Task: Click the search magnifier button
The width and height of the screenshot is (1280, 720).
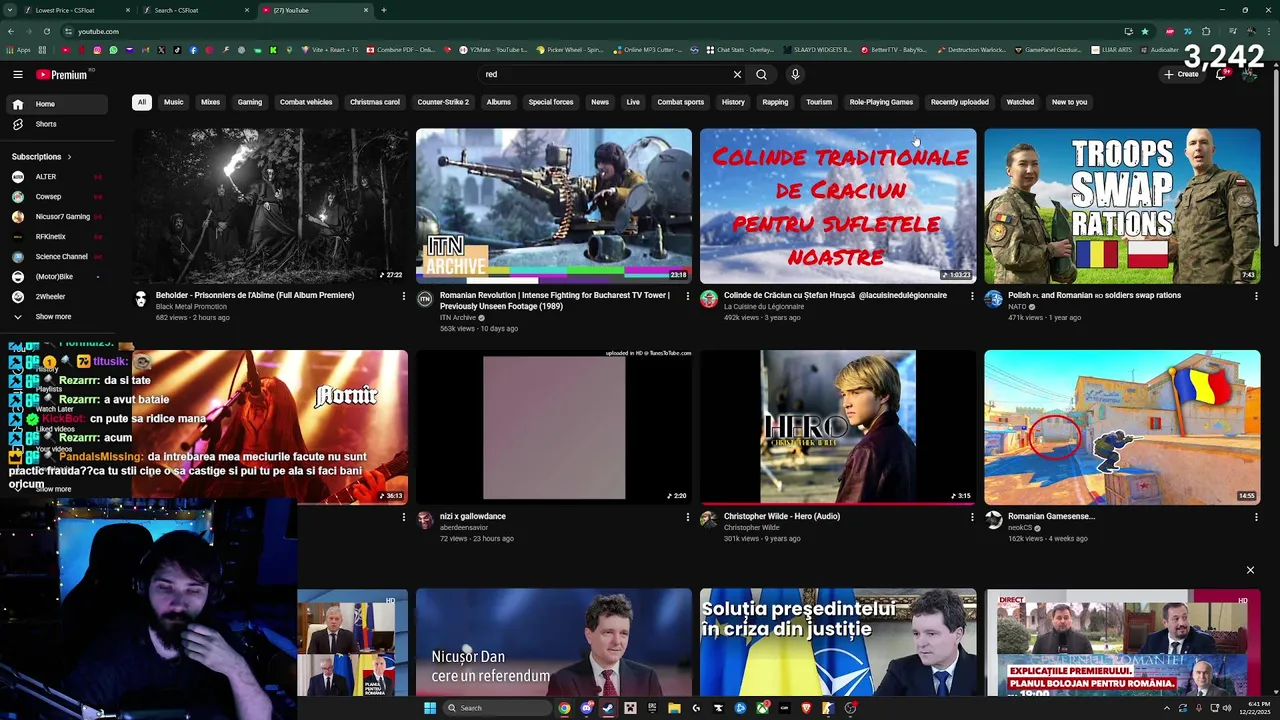Action: pyautogui.click(x=761, y=74)
